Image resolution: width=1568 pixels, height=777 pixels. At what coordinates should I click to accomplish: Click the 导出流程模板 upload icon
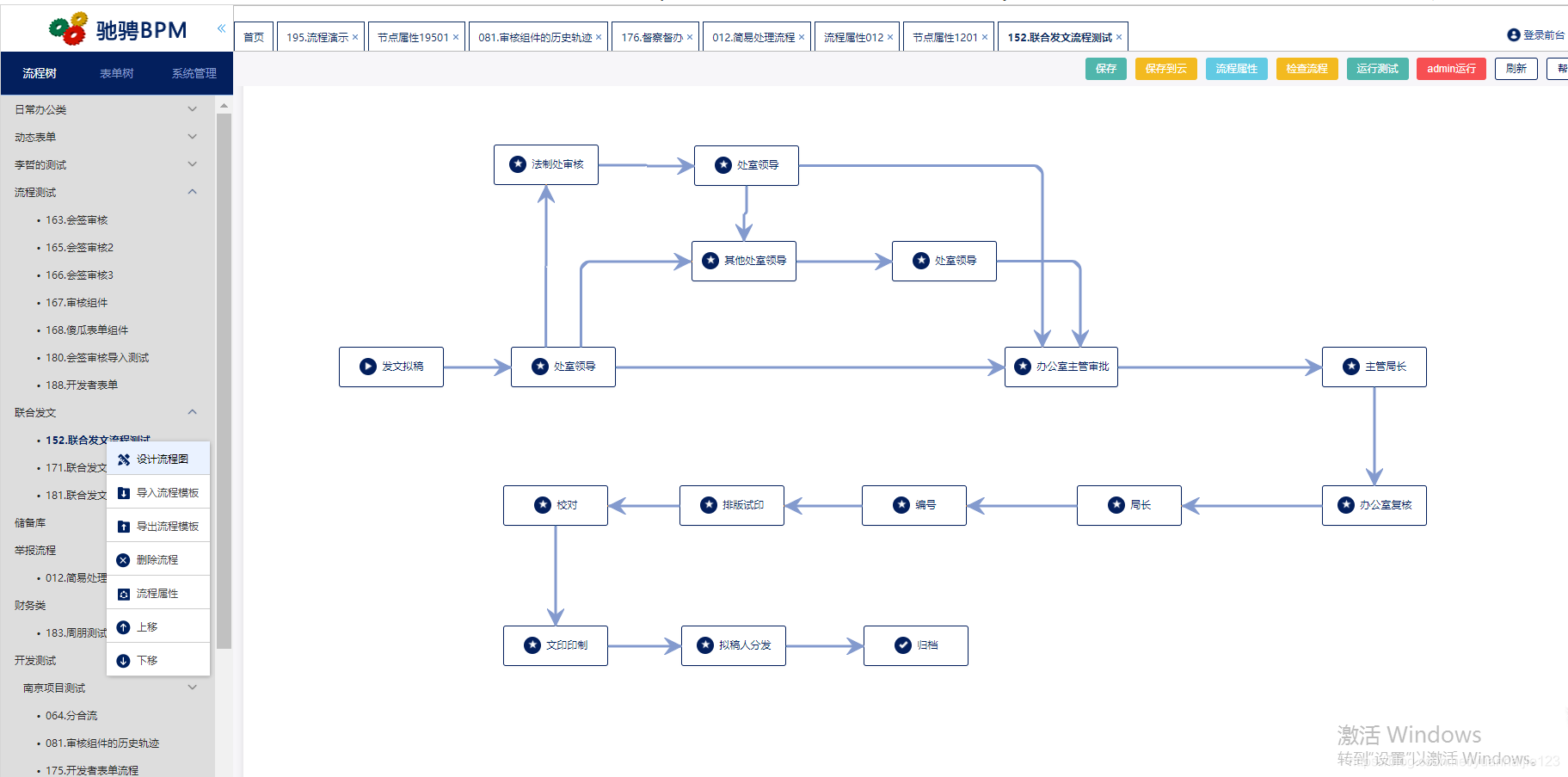pyautogui.click(x=124, y=527)
